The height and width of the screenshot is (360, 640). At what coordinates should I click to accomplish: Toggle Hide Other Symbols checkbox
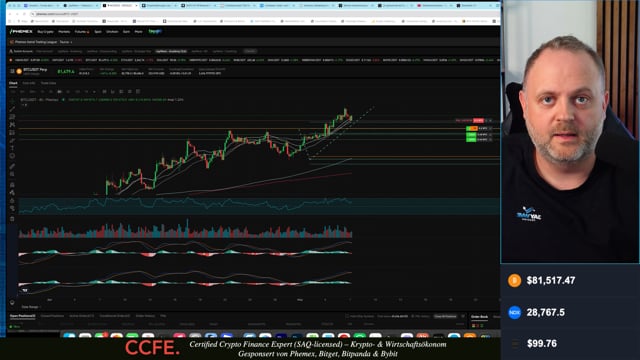347,316
